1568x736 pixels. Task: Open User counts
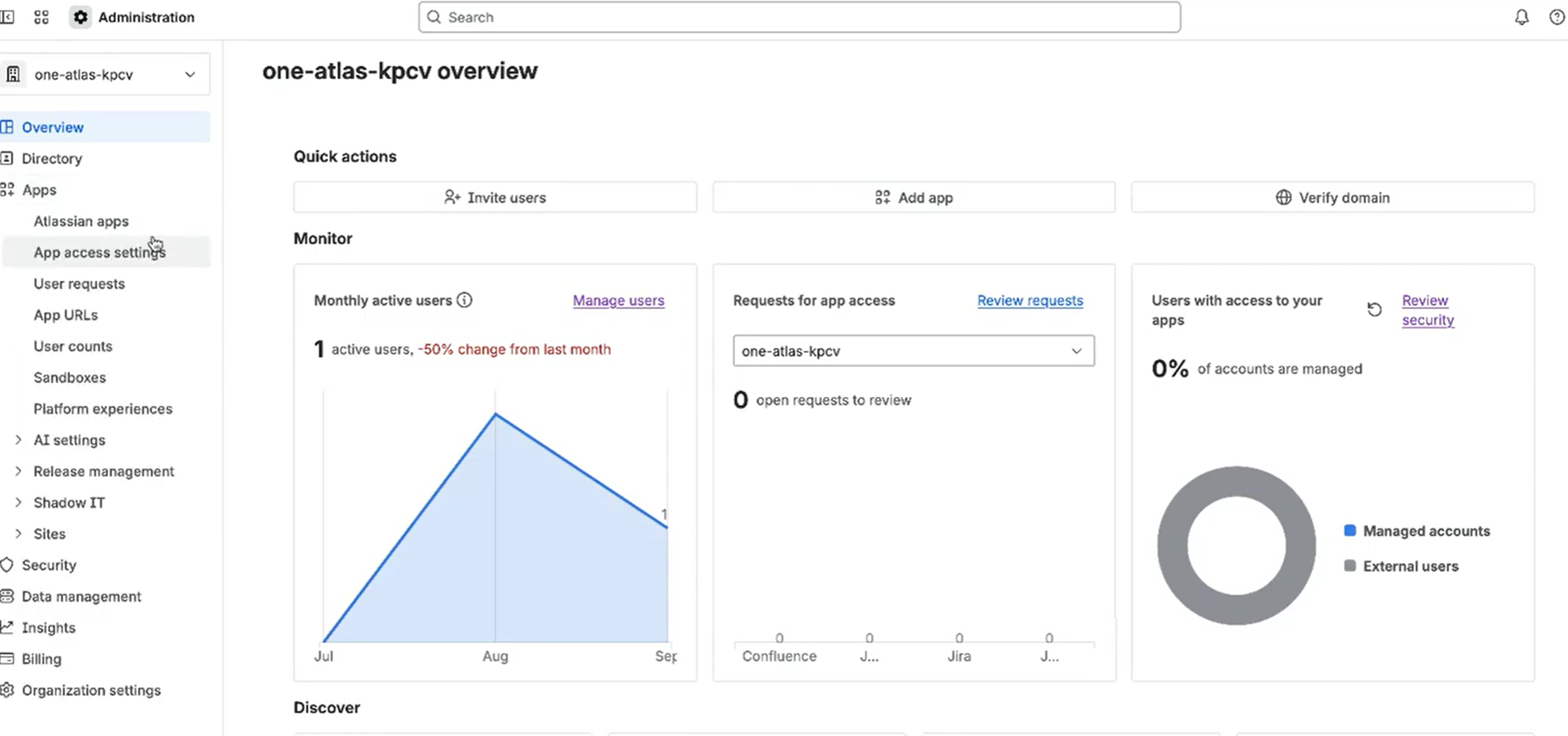pyautogui.click(x=73, y=346)
